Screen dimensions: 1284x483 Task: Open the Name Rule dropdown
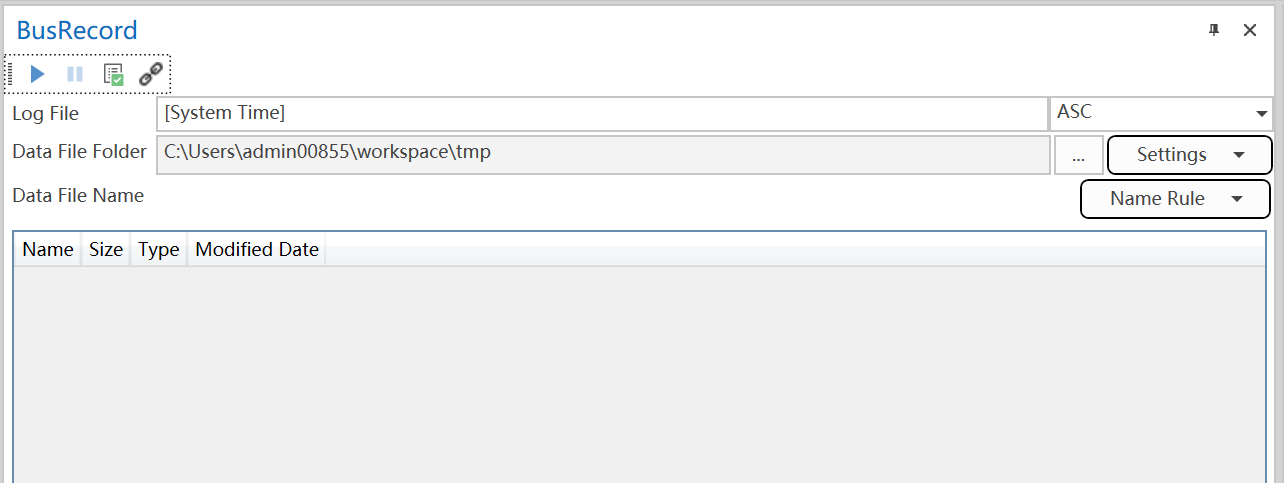[1175, 198]
